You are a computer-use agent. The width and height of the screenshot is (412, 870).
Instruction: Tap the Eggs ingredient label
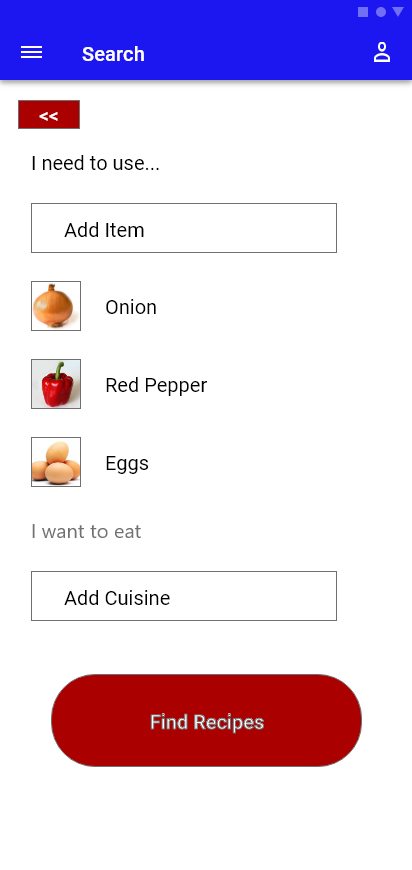click(127, 463)
